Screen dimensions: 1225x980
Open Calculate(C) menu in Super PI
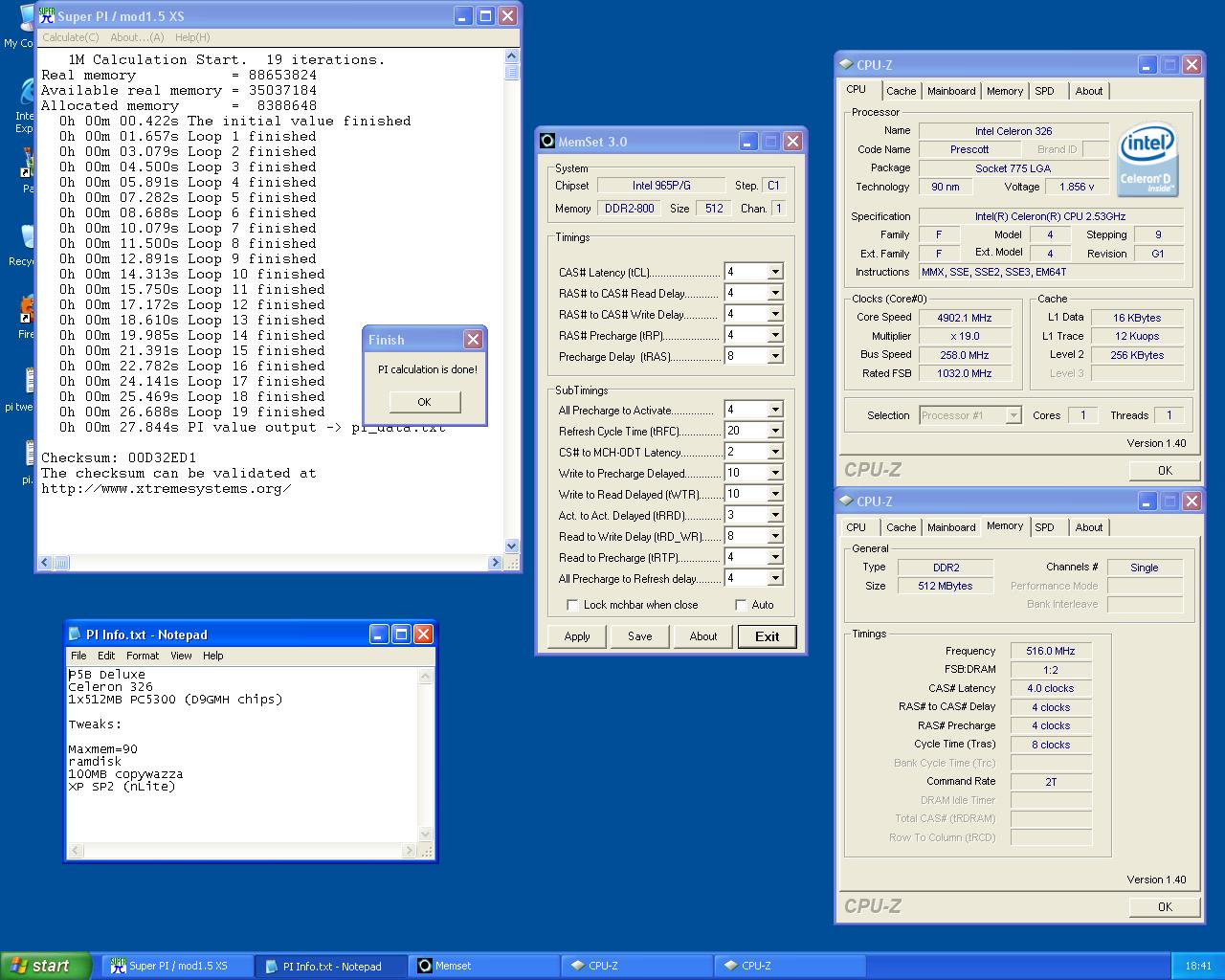[x=71, y=37]
